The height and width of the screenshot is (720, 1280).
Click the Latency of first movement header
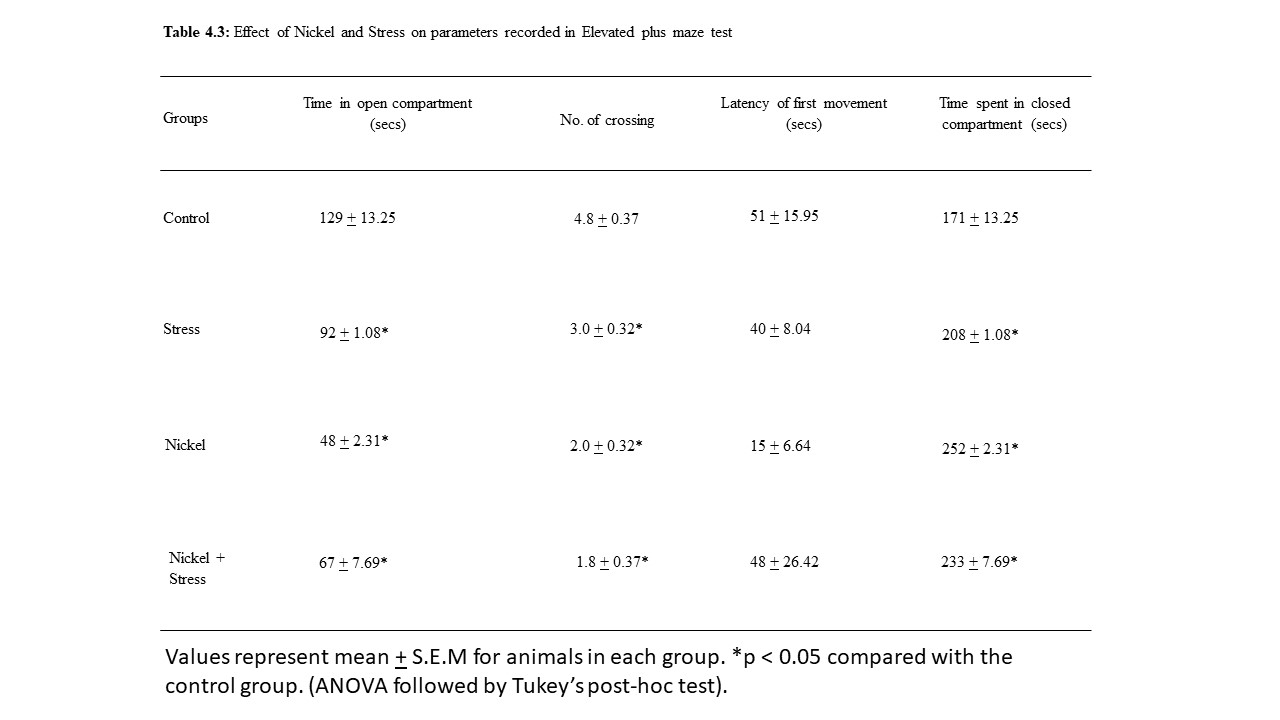tap(803, 114)
